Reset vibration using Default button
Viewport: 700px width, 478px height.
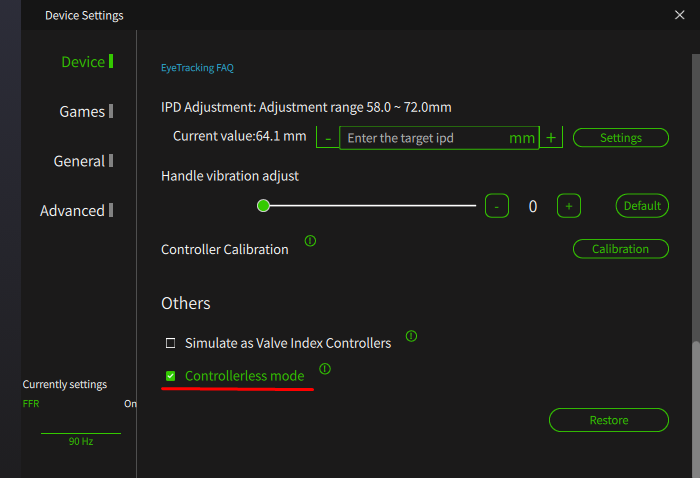(641, 206)
